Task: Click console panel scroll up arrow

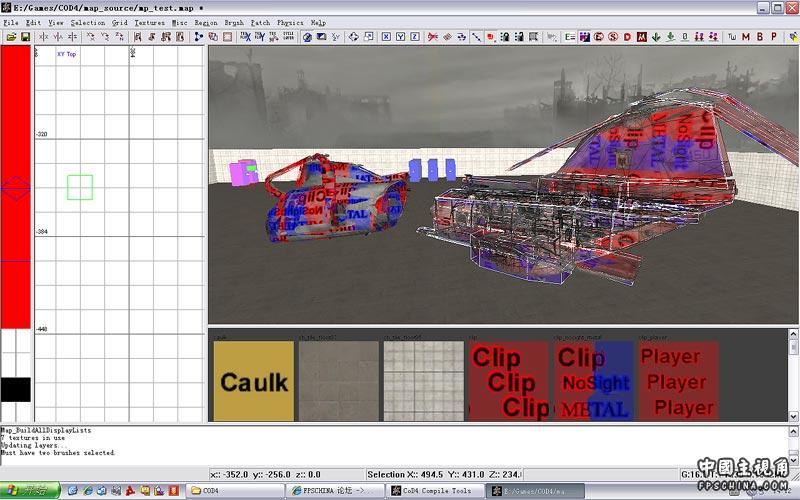Action: [793, 432]
